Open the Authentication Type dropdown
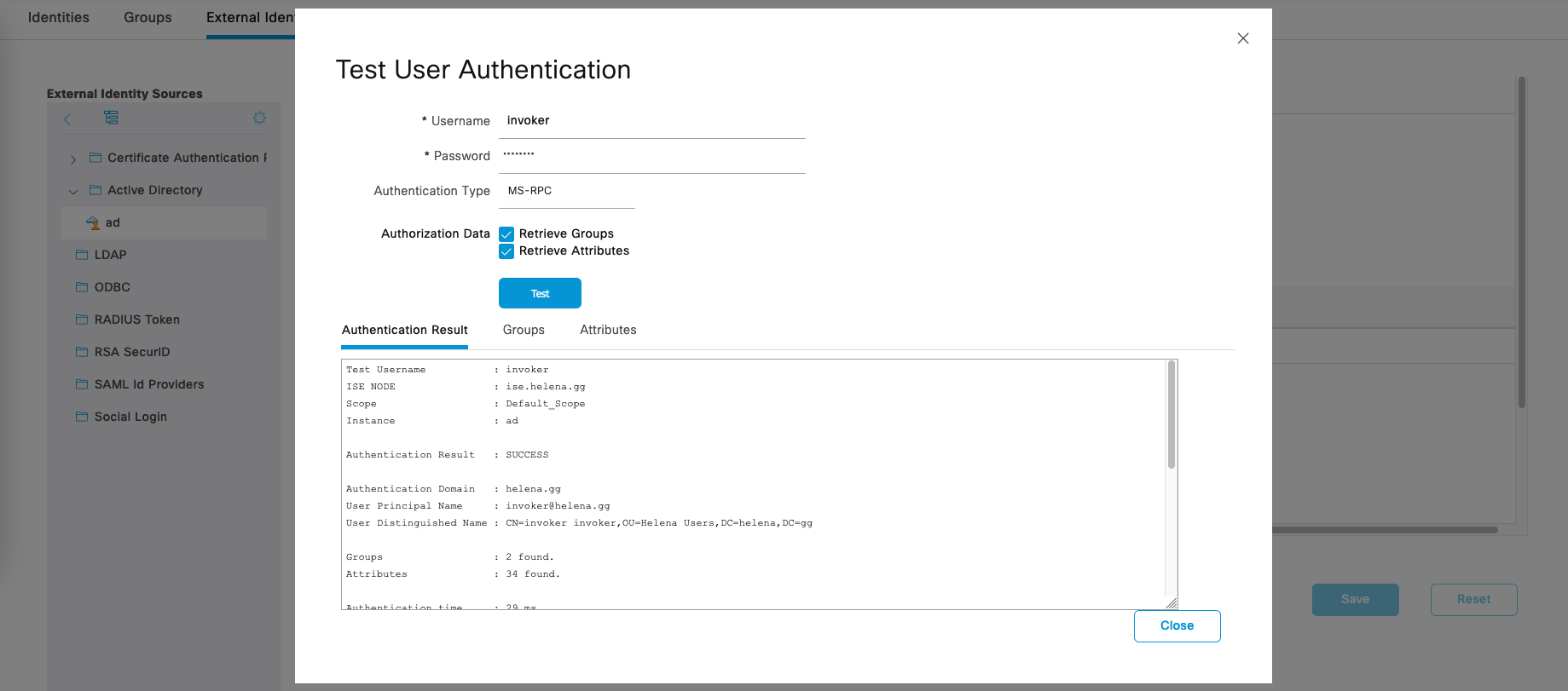1568x691 pixels. point(566,191)
